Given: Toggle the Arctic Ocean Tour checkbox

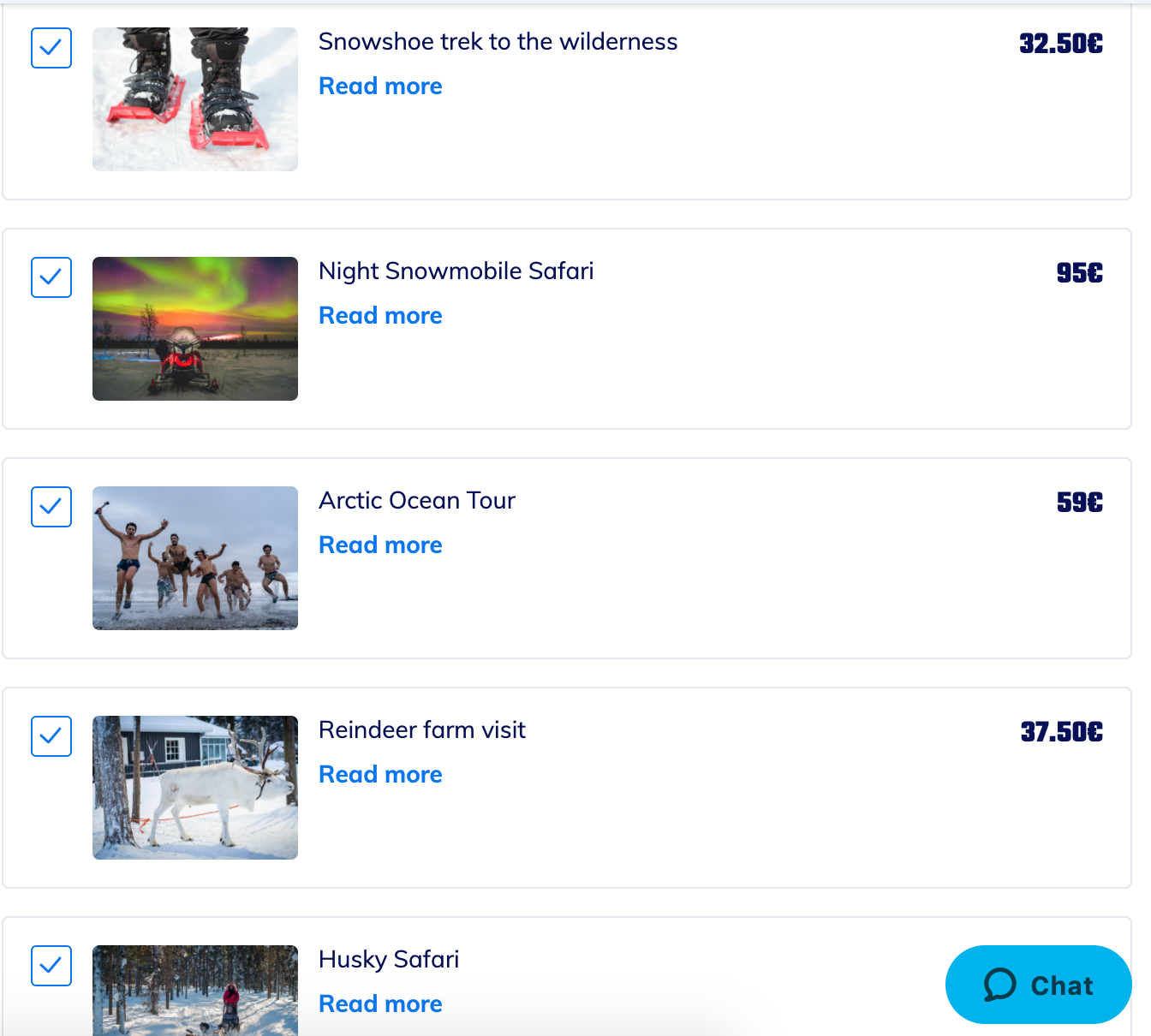Looking at the screenshot, I should tap(51, 507).
